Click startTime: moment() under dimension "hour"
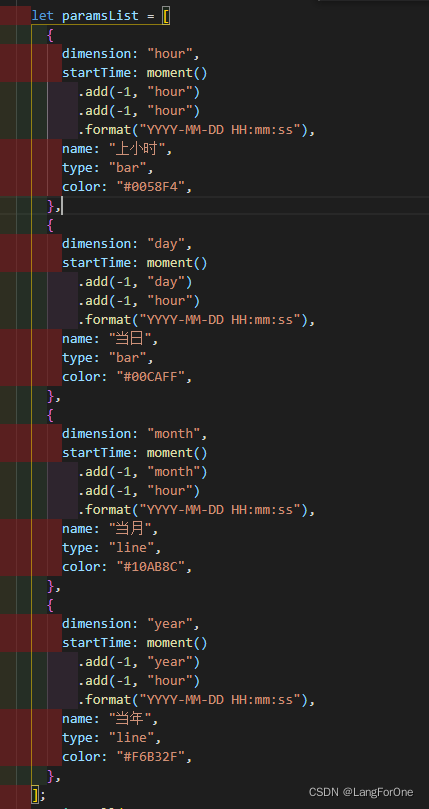The height and width of the screenshot is (809, 429). pos(135,73)
